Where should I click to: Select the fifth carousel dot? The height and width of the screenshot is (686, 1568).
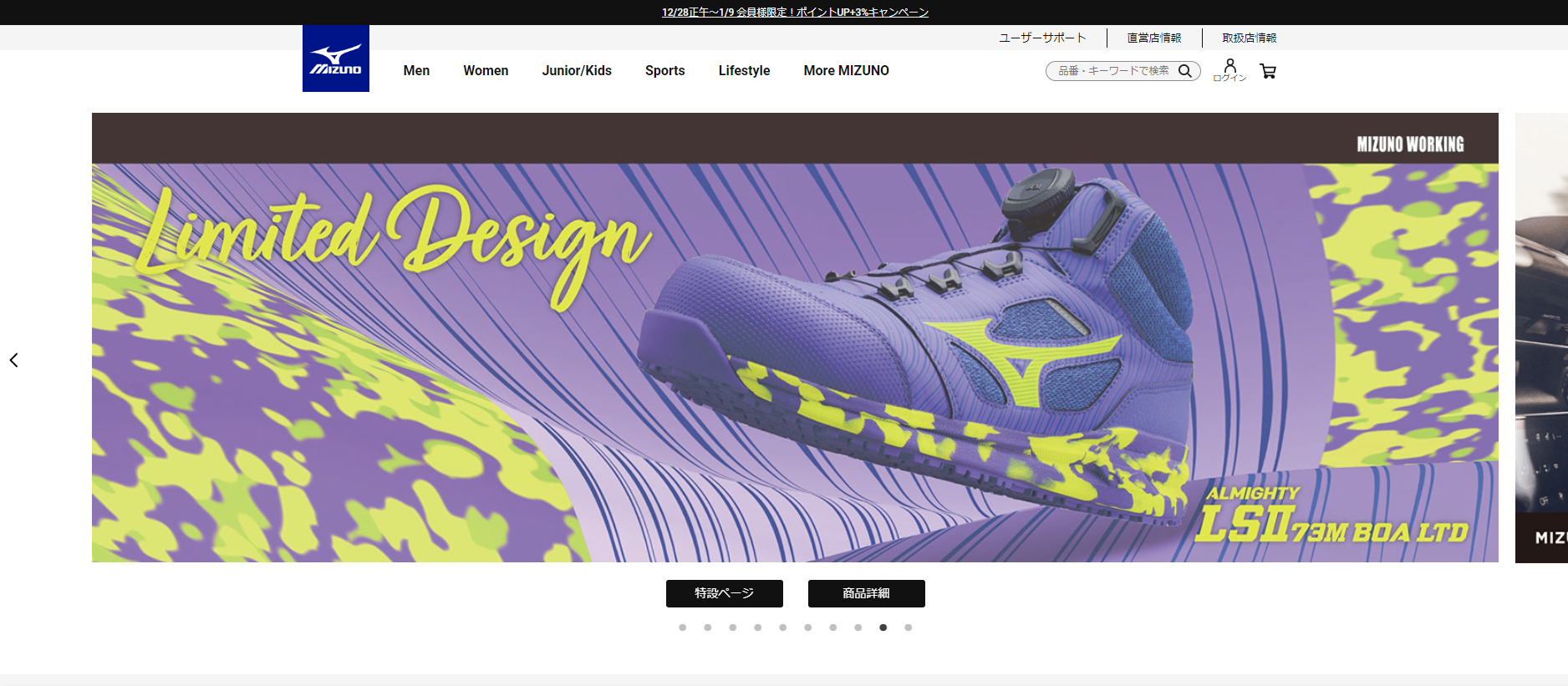pyautogui.click(x=783, y=628)
